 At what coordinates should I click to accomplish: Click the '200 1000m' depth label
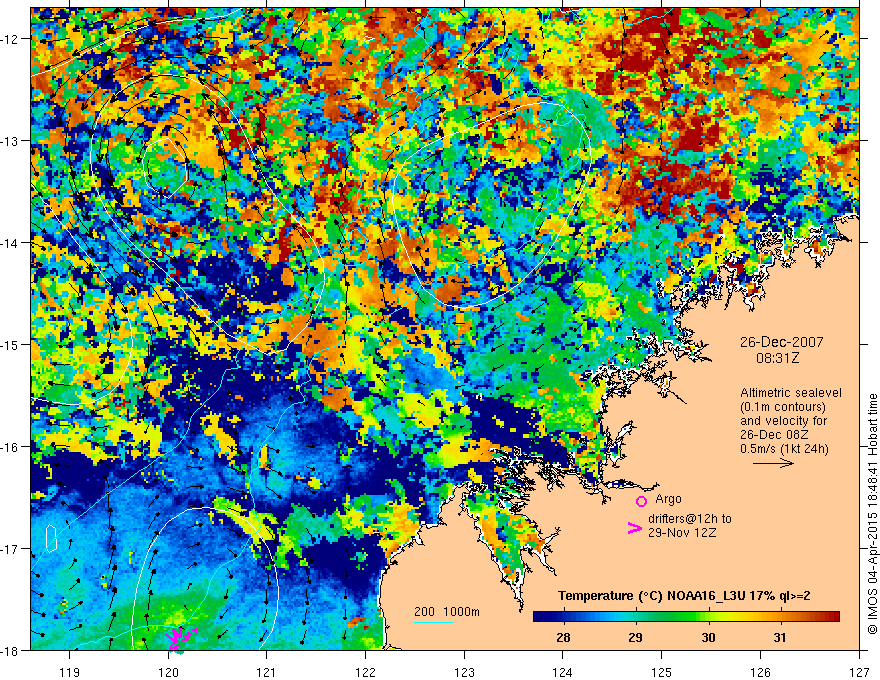pyautogui.click(x=447, y=612)
